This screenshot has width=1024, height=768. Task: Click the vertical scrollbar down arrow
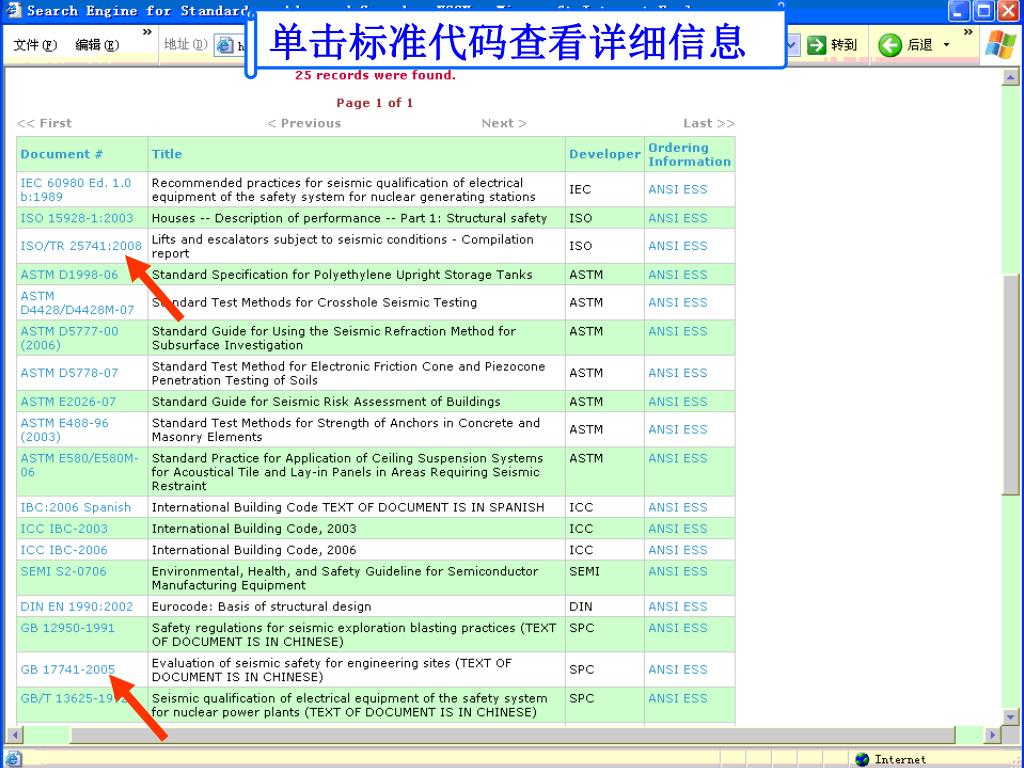click(1010, 717)
